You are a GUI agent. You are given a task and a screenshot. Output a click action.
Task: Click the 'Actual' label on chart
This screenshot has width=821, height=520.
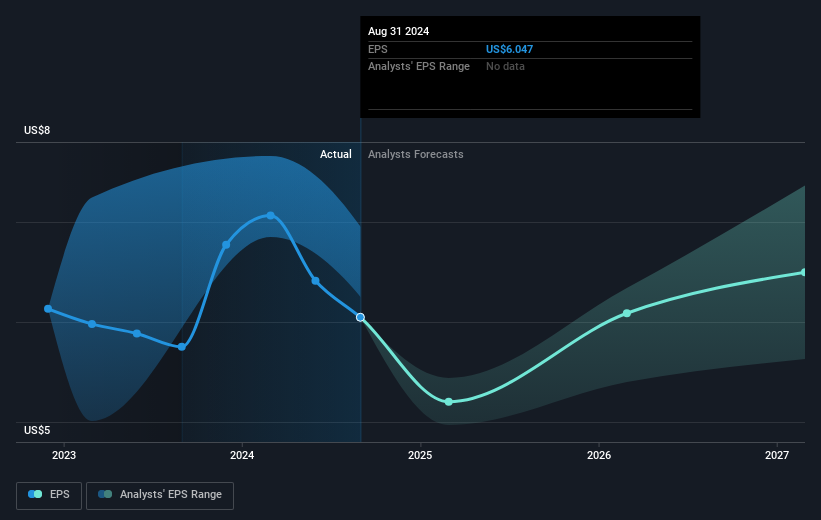[336, 154]
